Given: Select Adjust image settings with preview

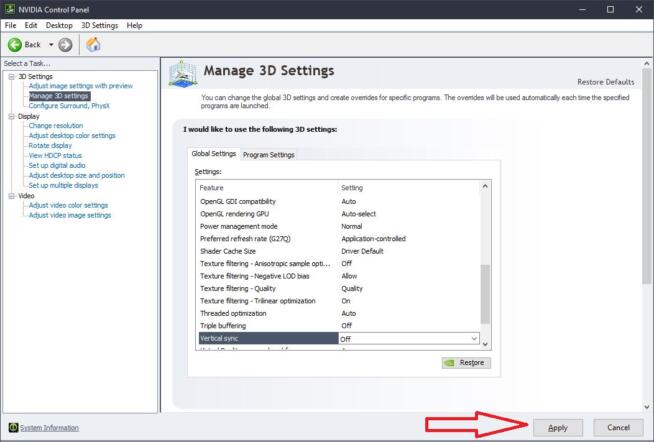Looking at the screenshot, I should click(80, 86).
